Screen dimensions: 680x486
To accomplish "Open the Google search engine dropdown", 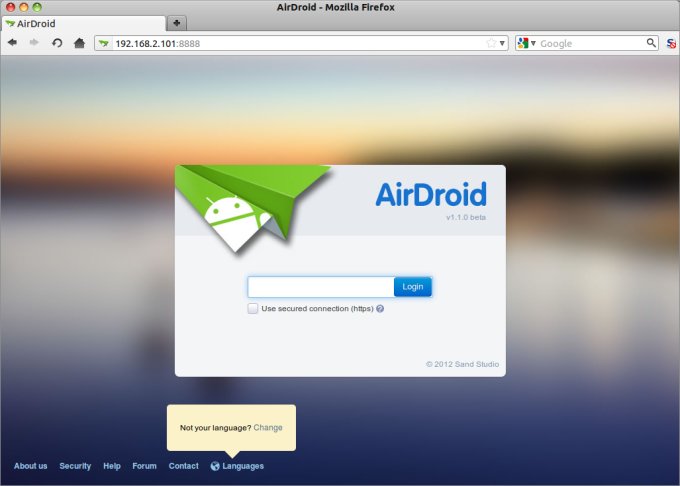I will coord(525,43).
